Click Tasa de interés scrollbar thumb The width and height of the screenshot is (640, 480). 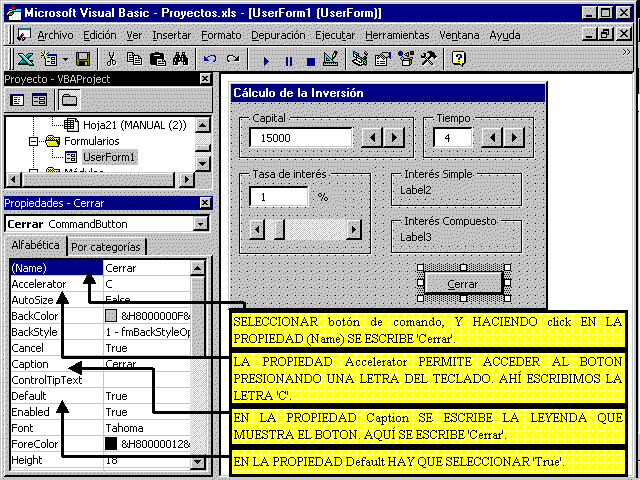[280, 230]
